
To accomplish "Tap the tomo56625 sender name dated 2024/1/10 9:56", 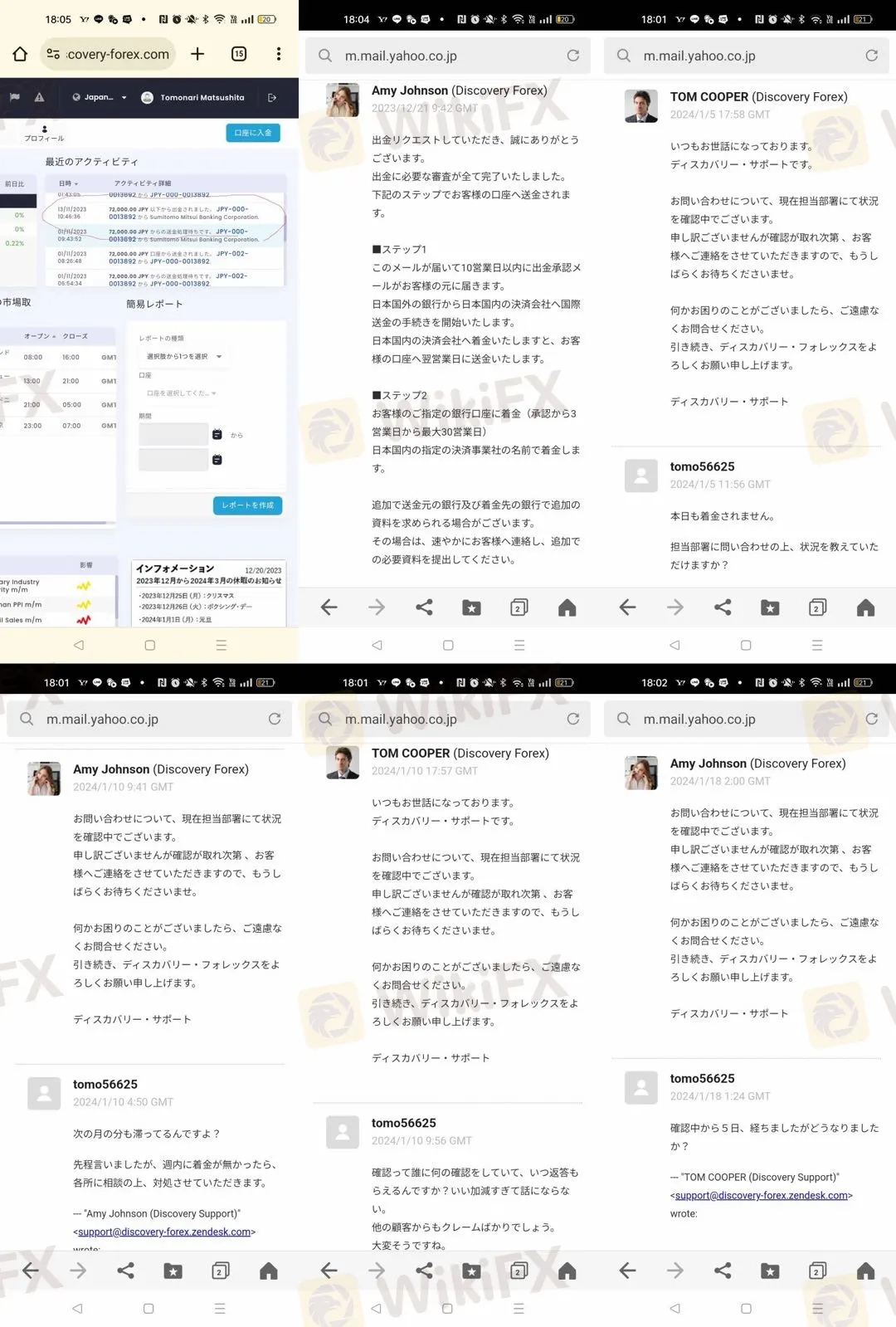I will [x=403, y=1123].
